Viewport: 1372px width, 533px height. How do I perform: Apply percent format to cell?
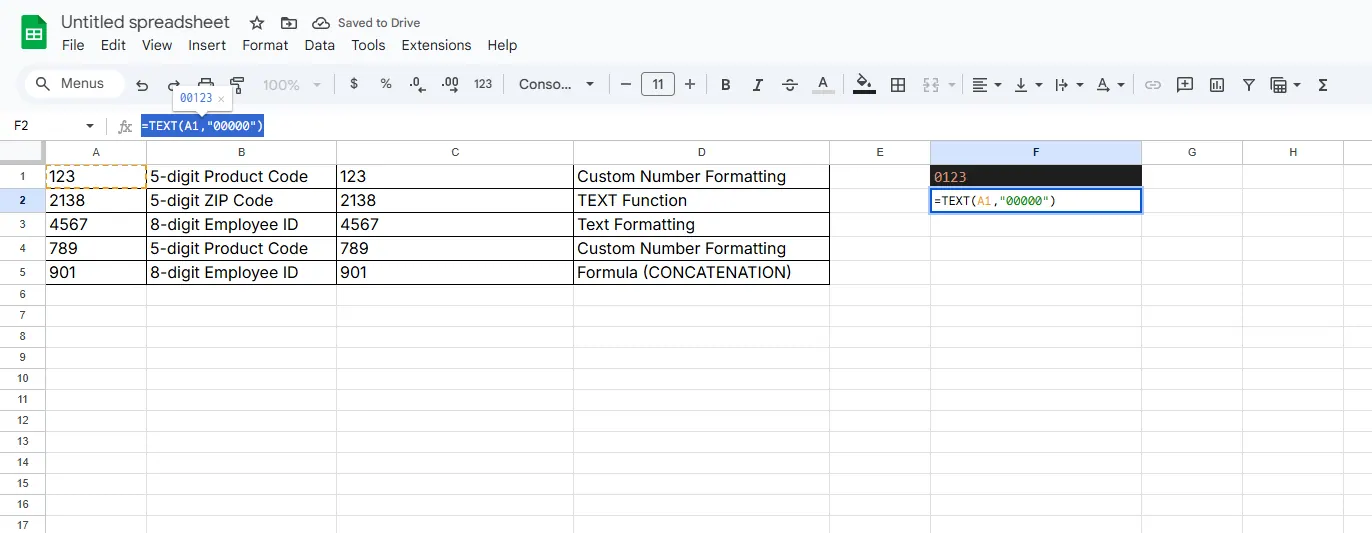click(x=386, y=84)
